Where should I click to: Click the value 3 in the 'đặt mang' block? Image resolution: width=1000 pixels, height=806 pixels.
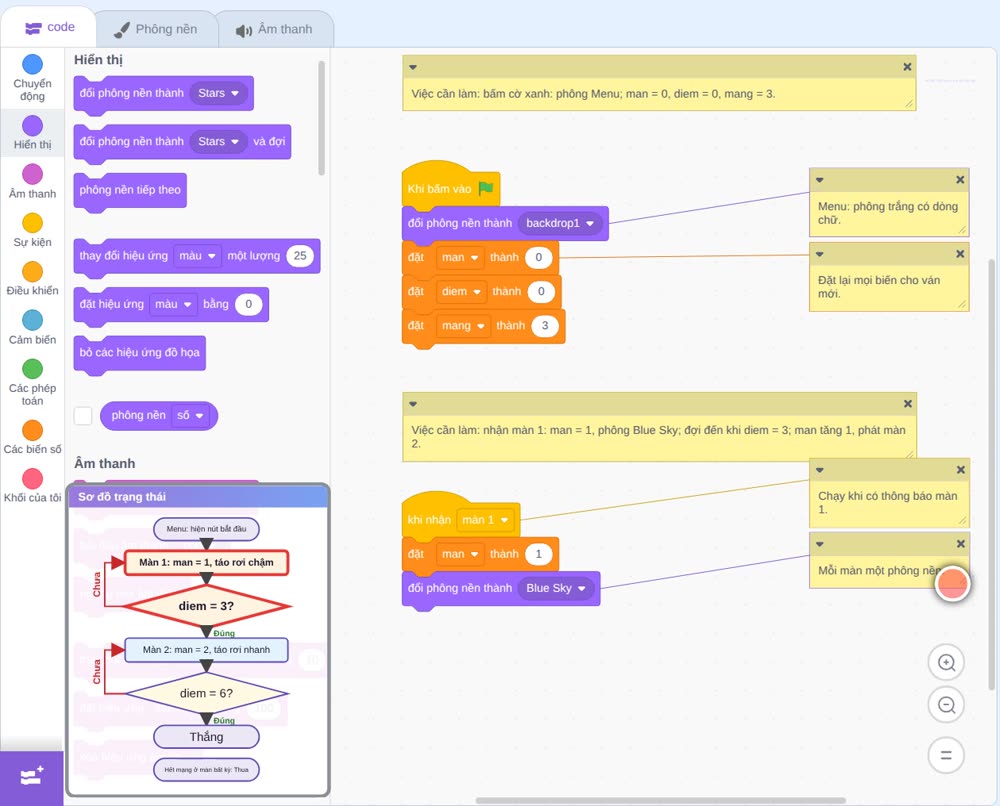545,326
